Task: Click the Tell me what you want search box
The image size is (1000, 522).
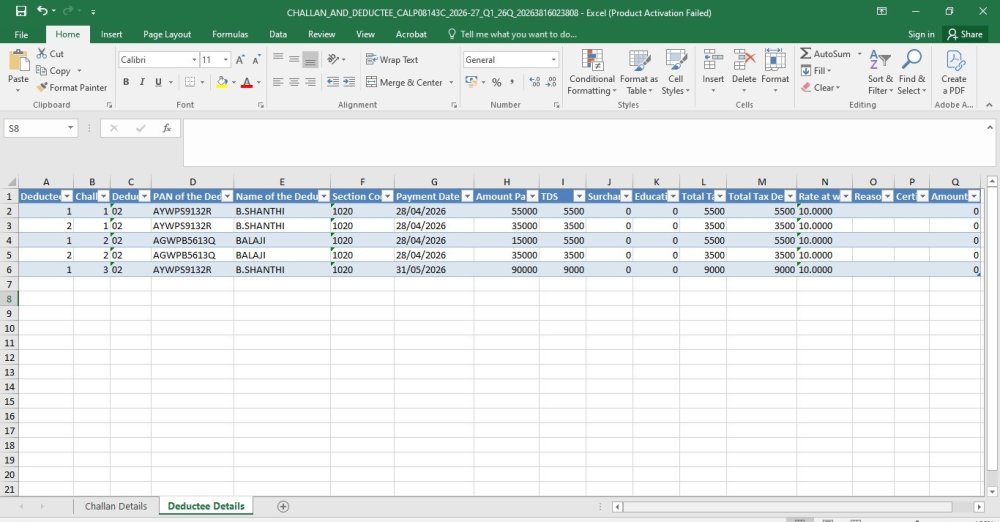Action: (x=513, y=34)
